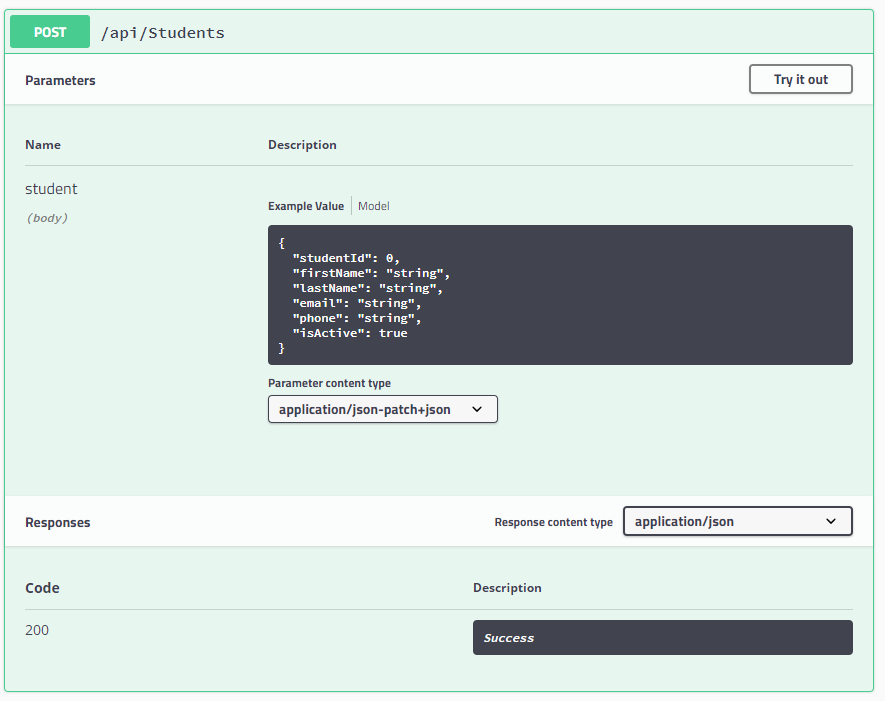Viewport: 885px width, 701px height.
Task: Click the Responses section header
Action: [x=57, y=521]
